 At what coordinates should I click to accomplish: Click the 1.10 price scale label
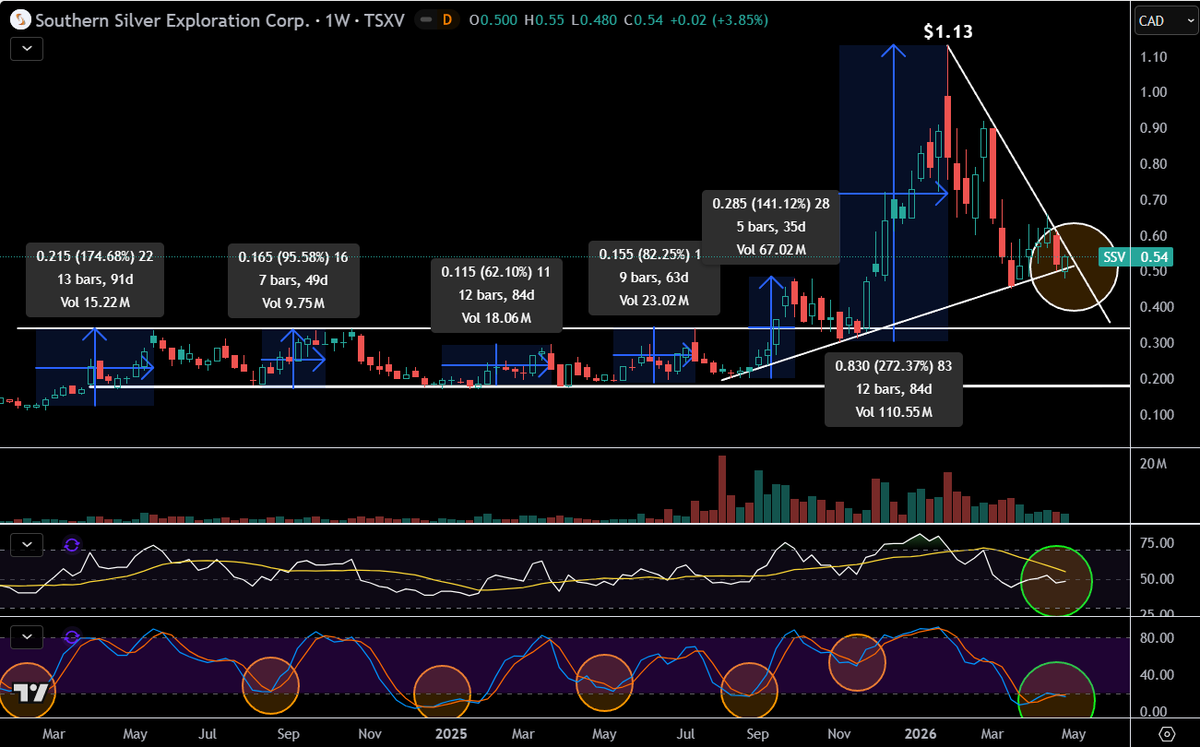pyautogui.click(x=1155, y=57)
